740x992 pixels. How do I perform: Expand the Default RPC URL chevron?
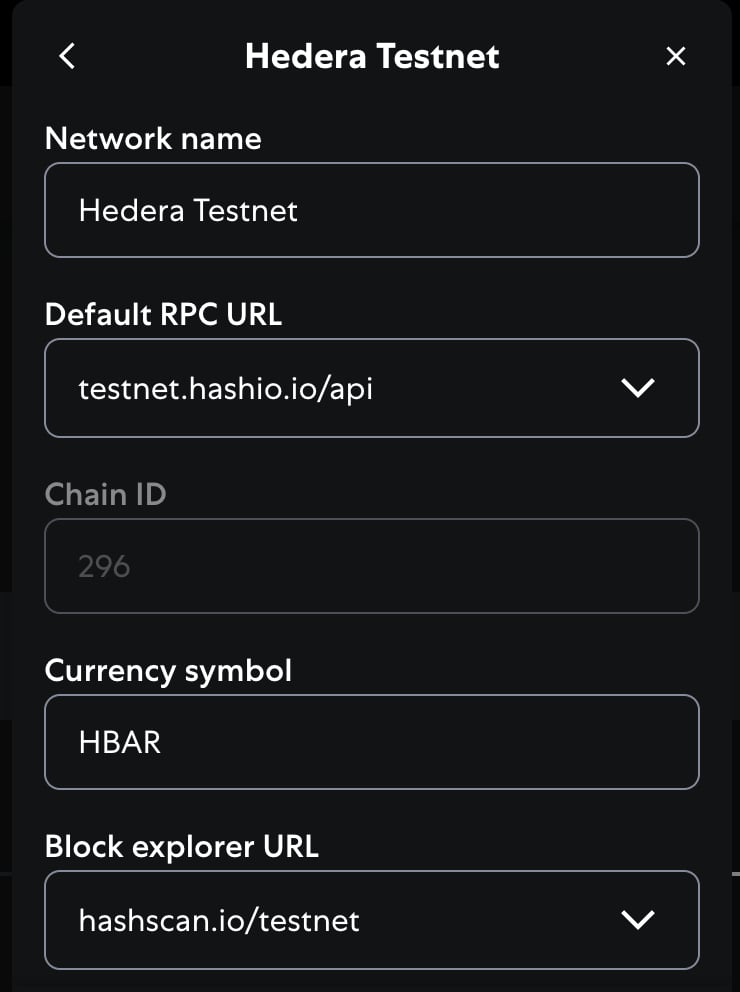[638, 388]
